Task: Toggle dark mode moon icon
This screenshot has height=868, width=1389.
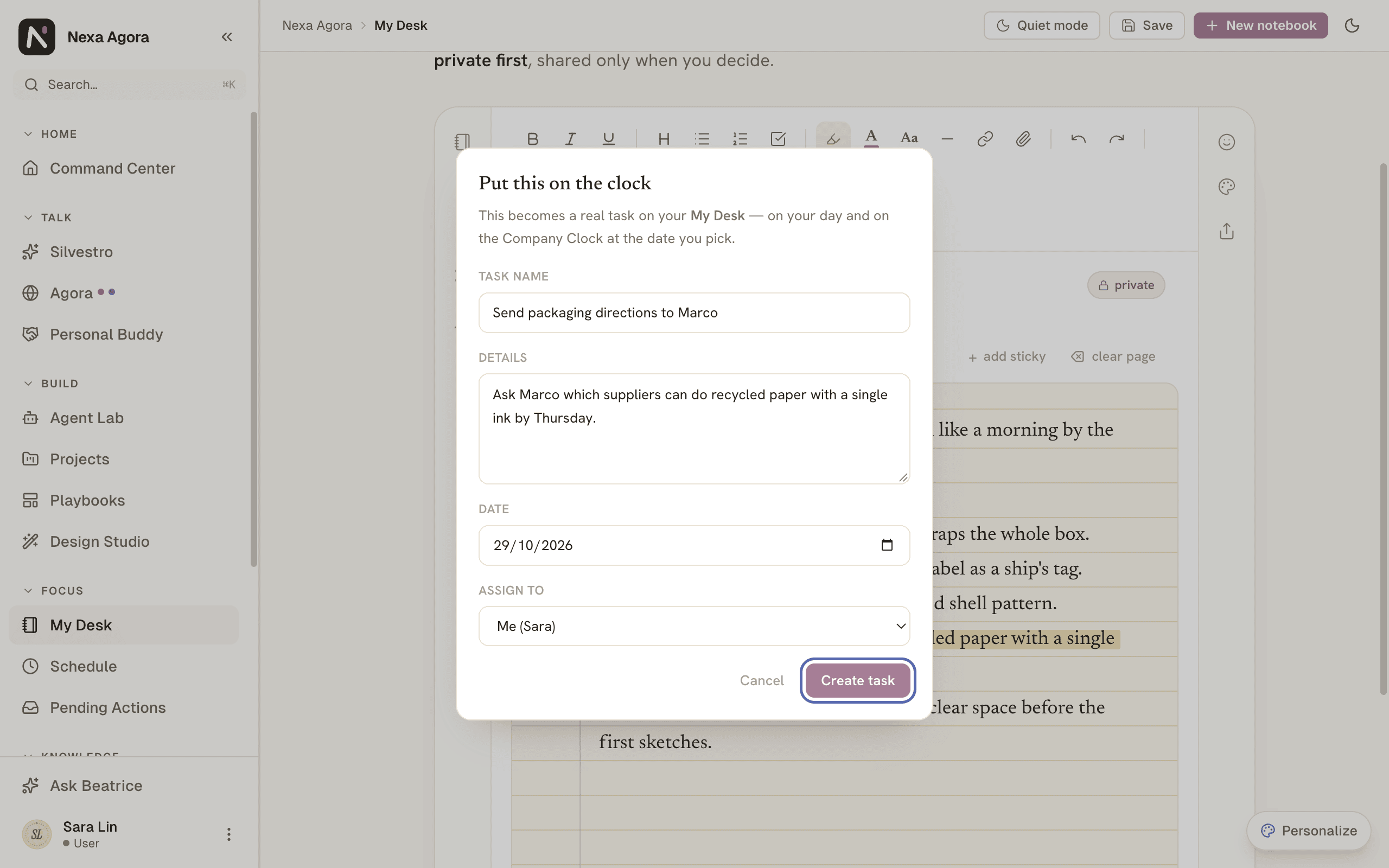Action: tap(1352, 25)
